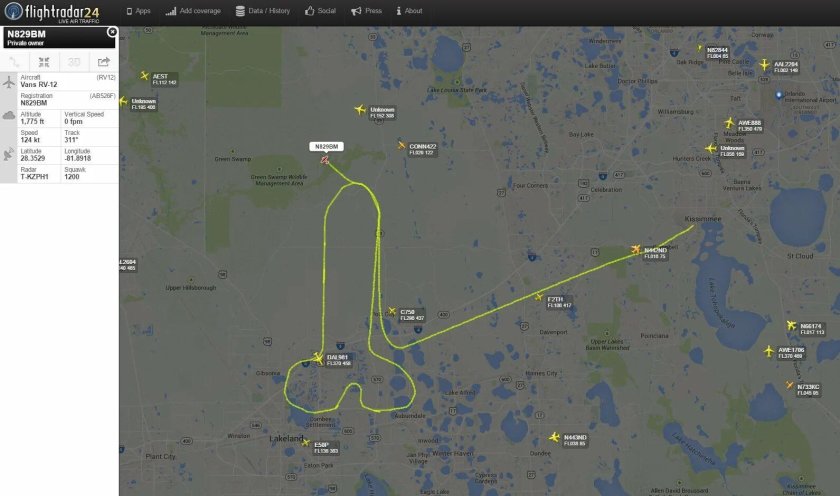Open the Data / History menu
Screen dimensions: 840x496
tap(263, 11)
